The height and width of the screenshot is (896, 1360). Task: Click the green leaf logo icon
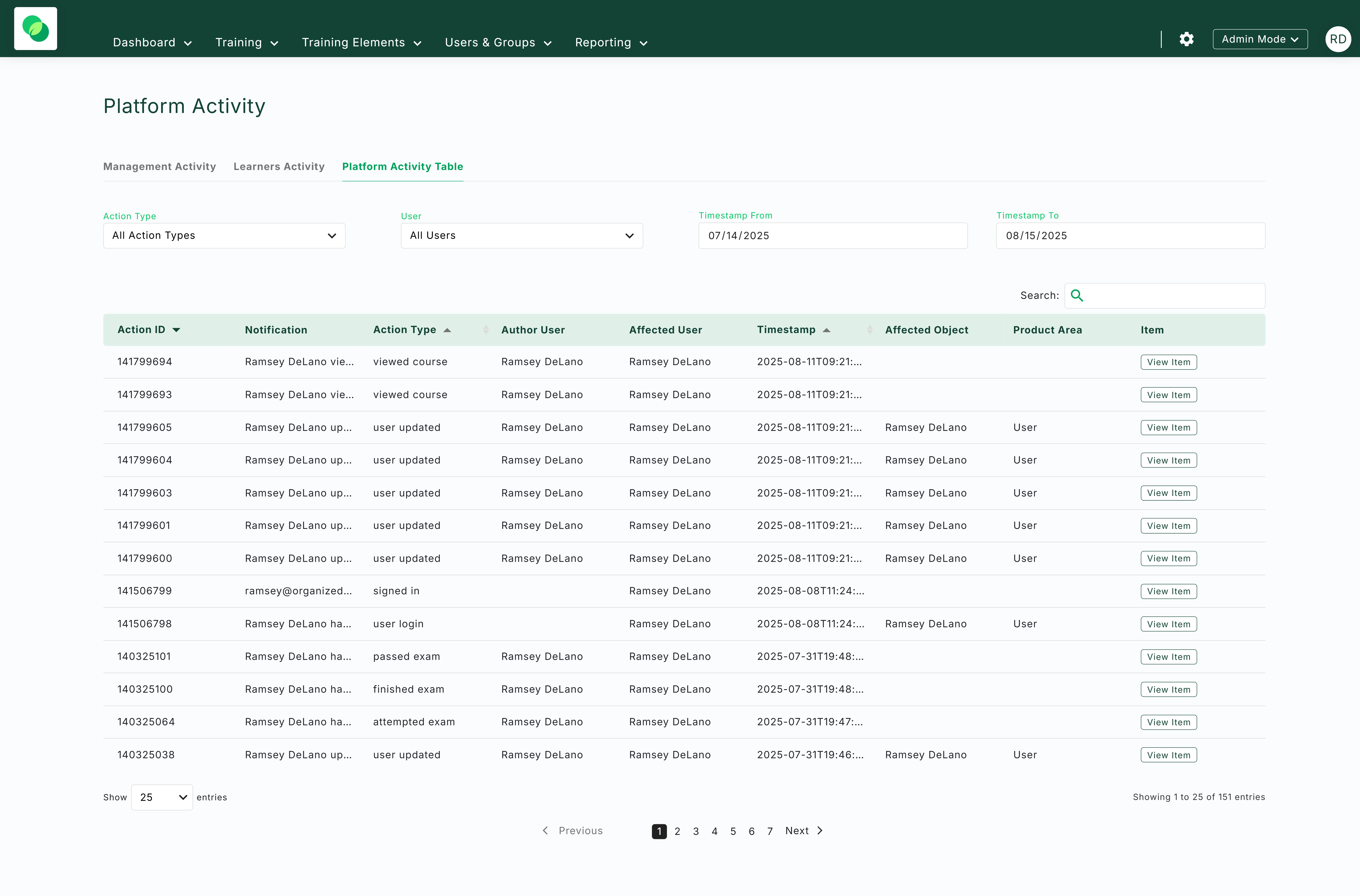35,29
